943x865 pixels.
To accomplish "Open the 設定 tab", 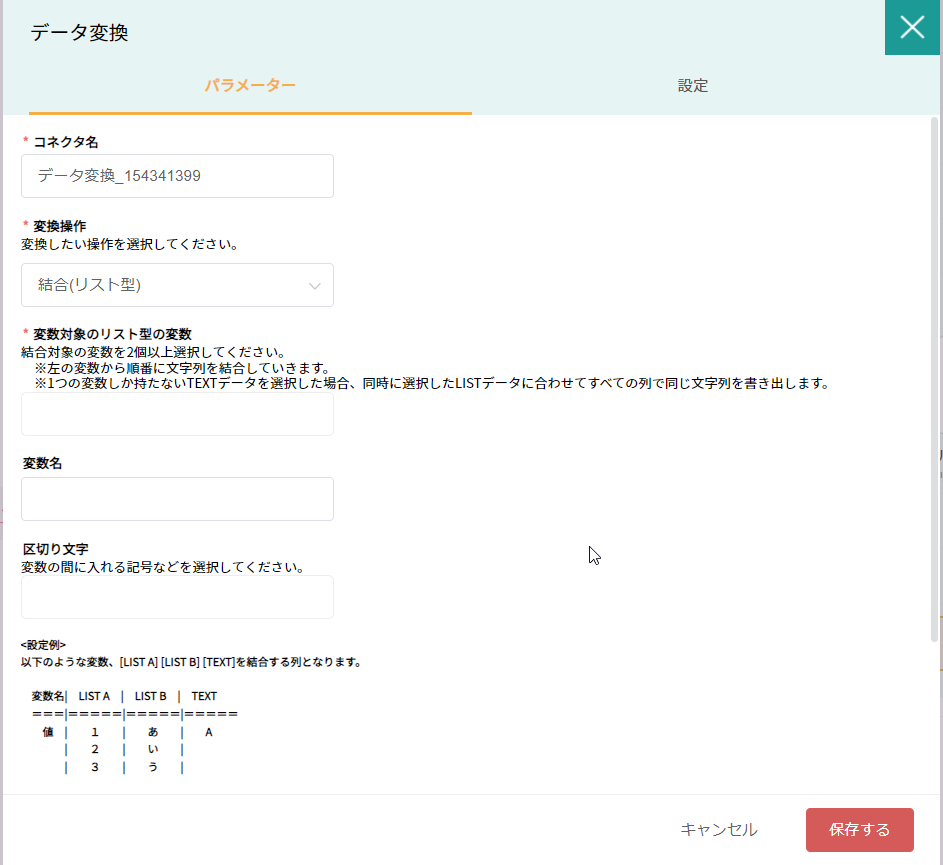I will (692, 86).
